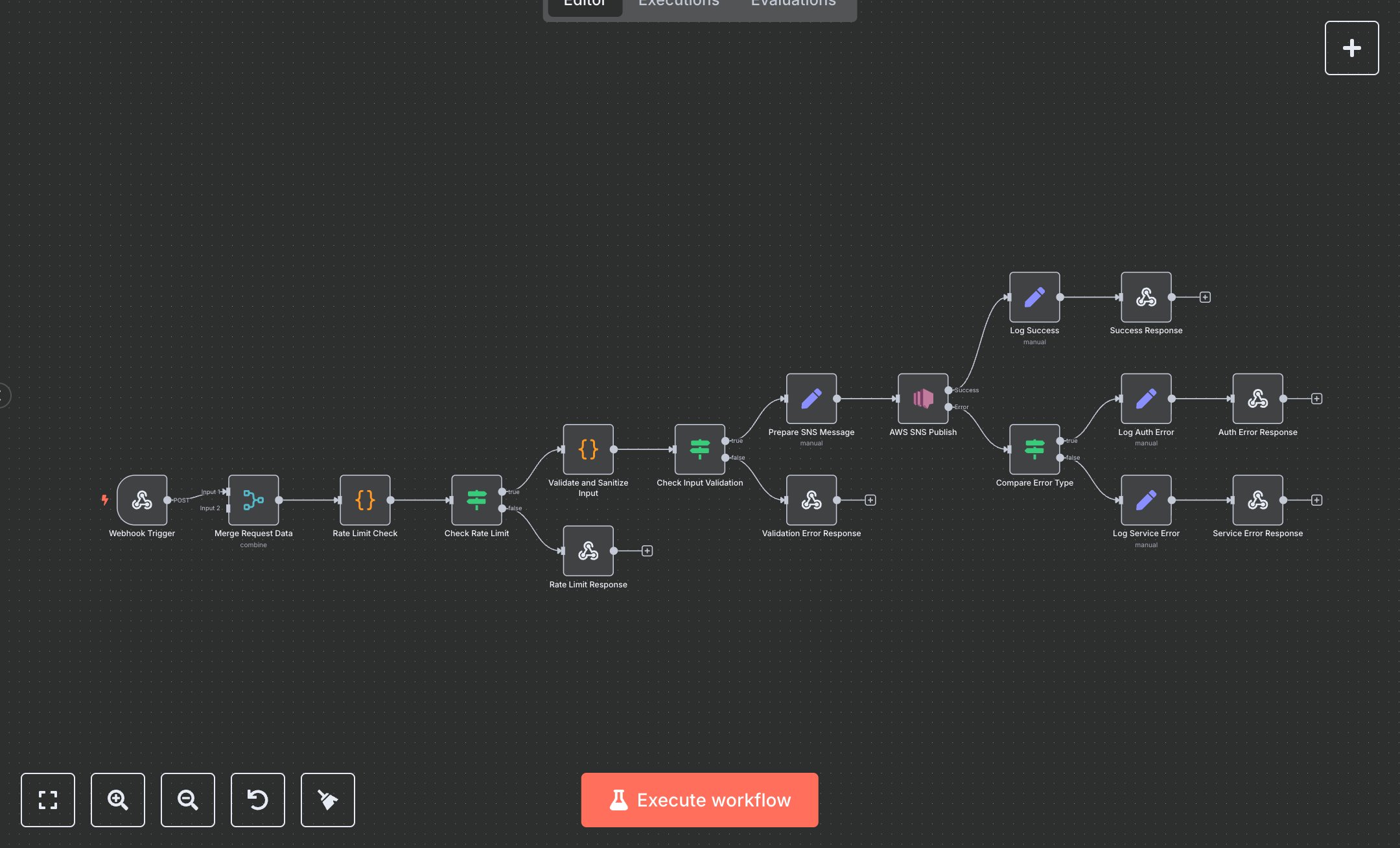This screenshot has height=848, width=1400.
Task: Select the Check Rate Limit node
Action: 476,500
